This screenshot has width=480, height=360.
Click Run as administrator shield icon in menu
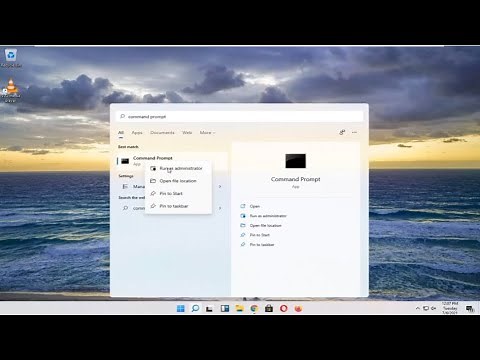(x=153, y=168)
